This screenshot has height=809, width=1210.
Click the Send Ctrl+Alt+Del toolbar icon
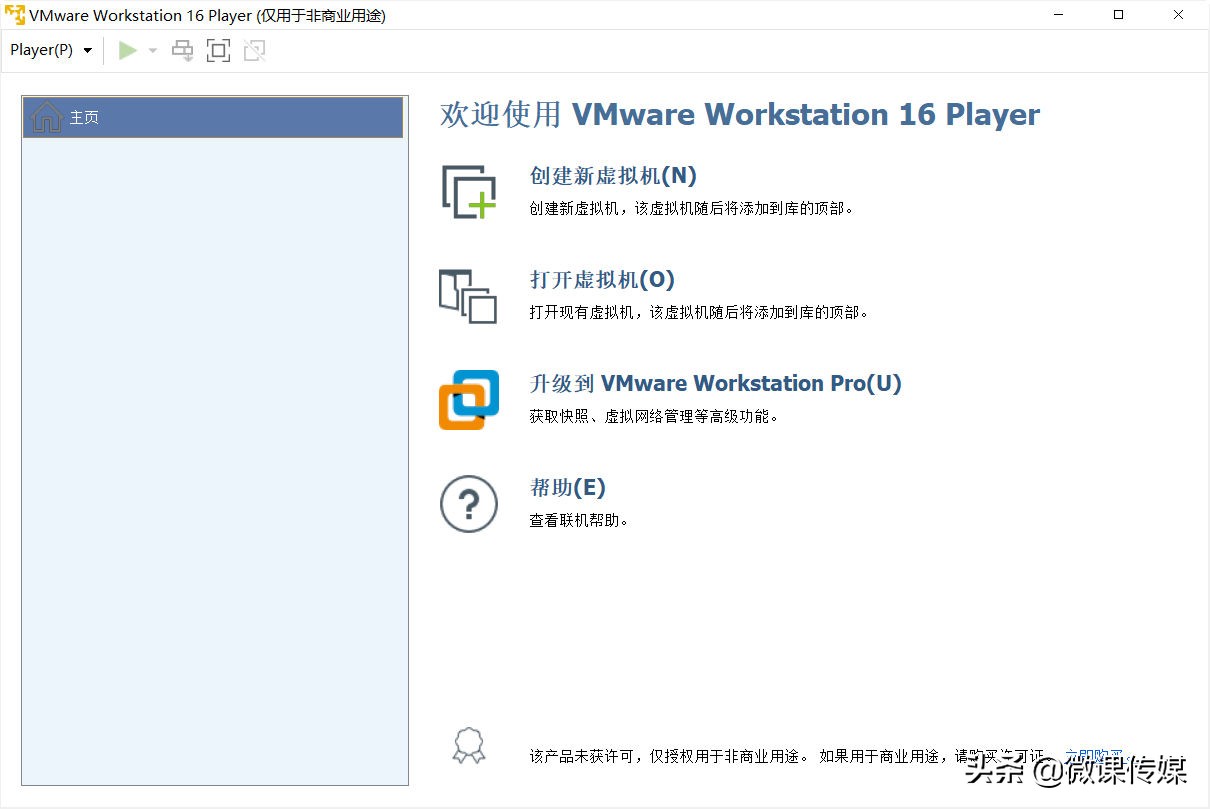tap(182, 49)
